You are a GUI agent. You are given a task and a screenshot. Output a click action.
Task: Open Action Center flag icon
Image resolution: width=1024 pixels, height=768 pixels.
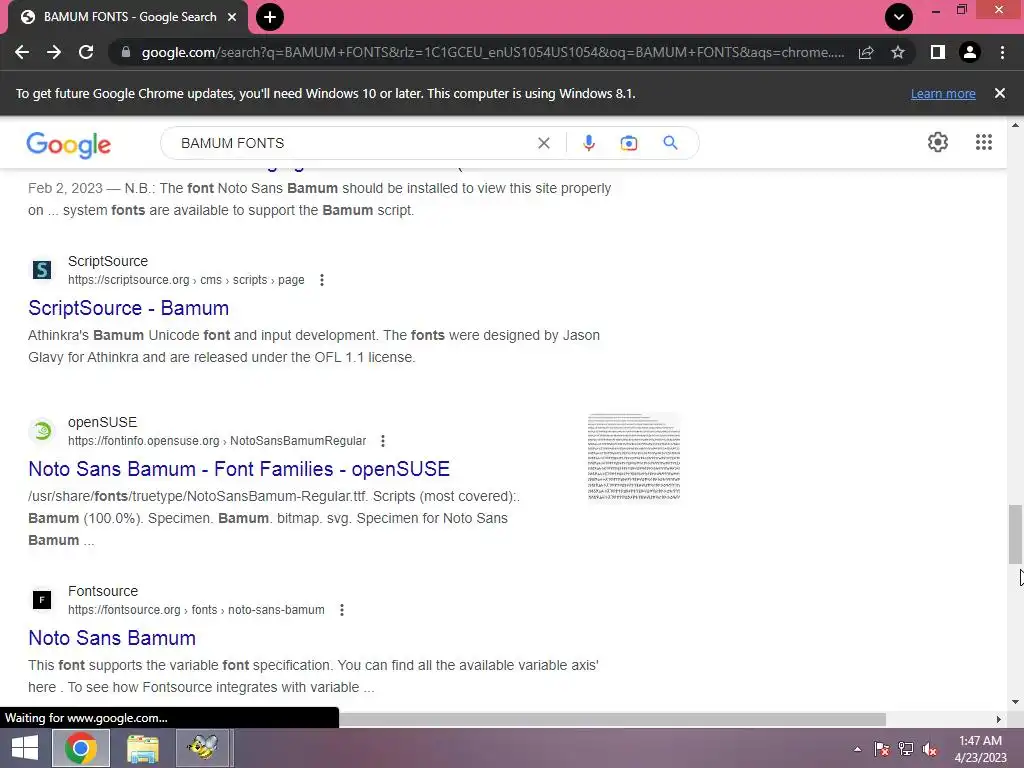[x=882, y=749]
